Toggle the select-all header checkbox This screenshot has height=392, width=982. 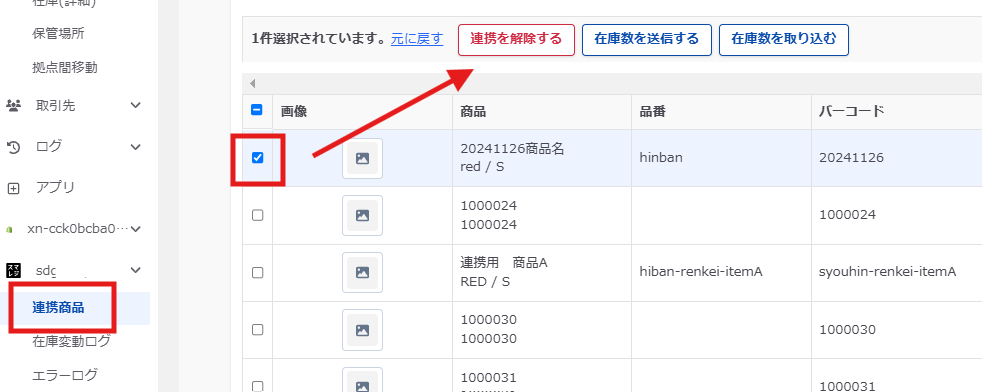[x=257, y=110]
